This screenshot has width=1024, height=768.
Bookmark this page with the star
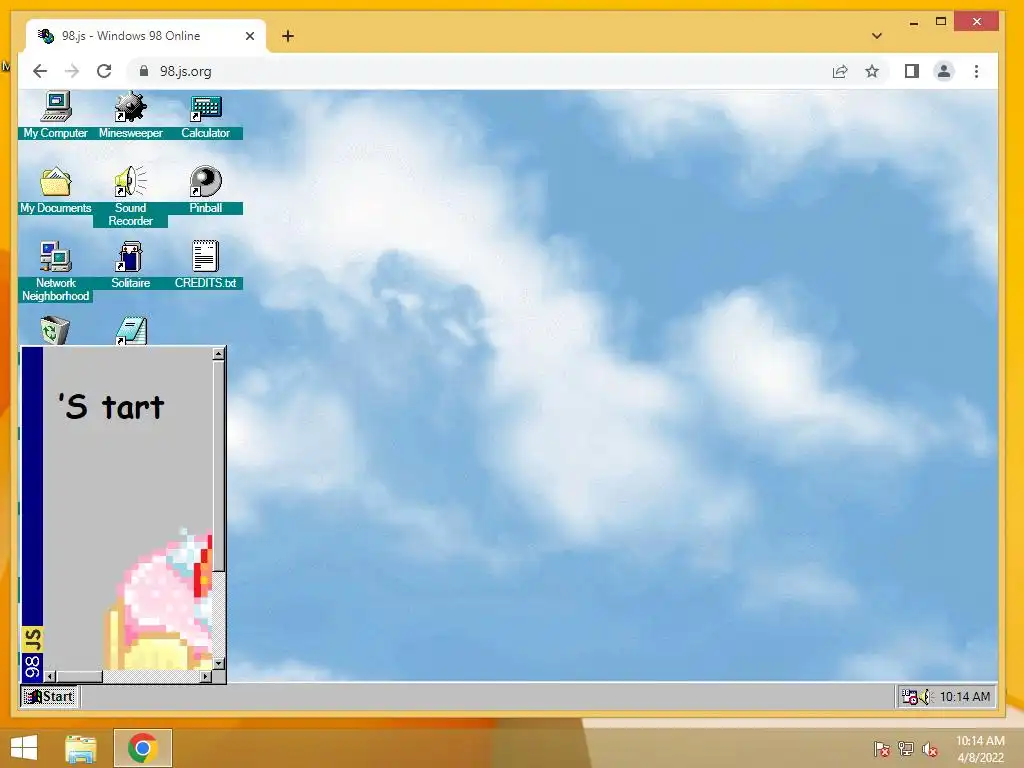pyautogui.click(x=872, y=71)
